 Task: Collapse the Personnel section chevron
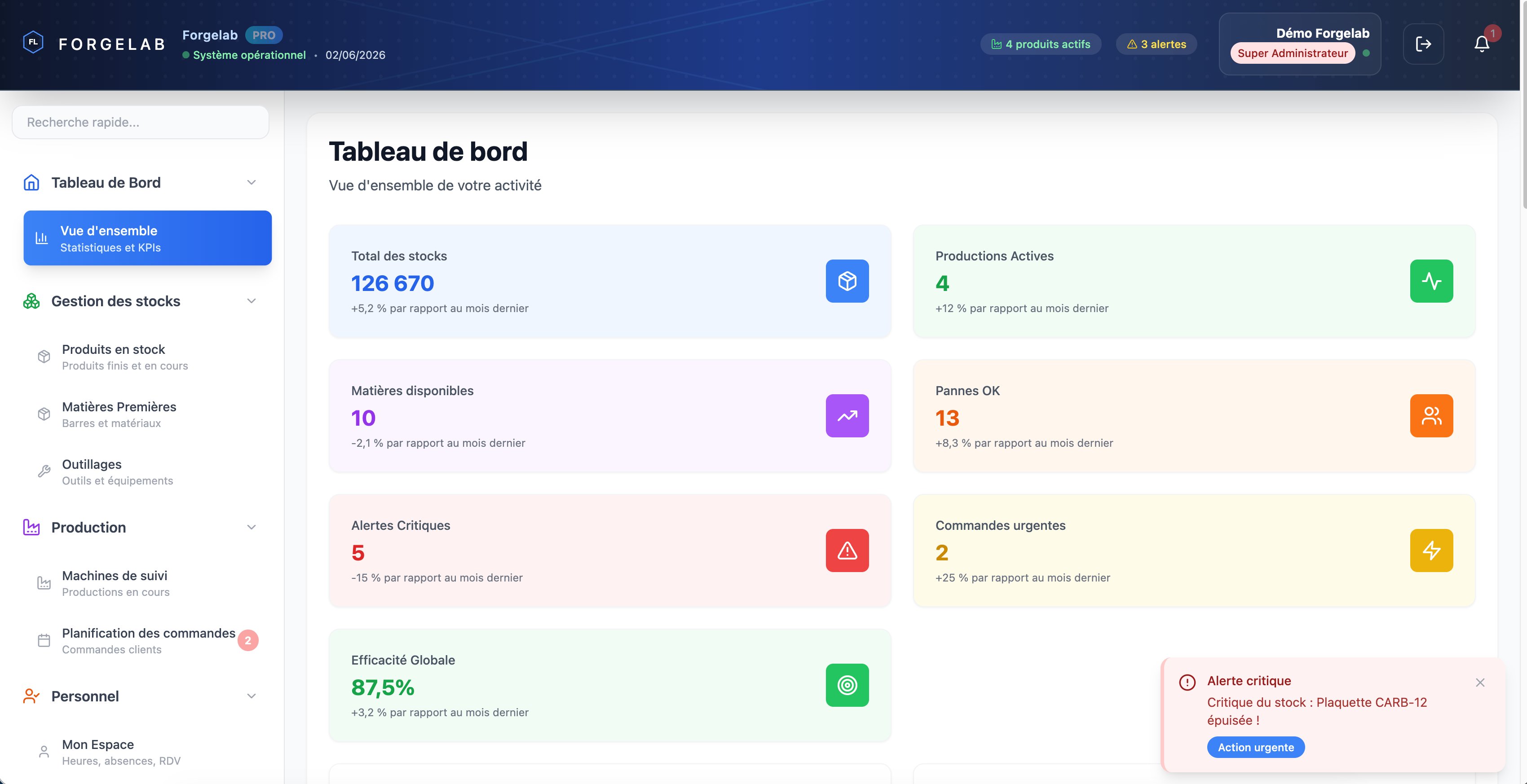click(252, 696)
